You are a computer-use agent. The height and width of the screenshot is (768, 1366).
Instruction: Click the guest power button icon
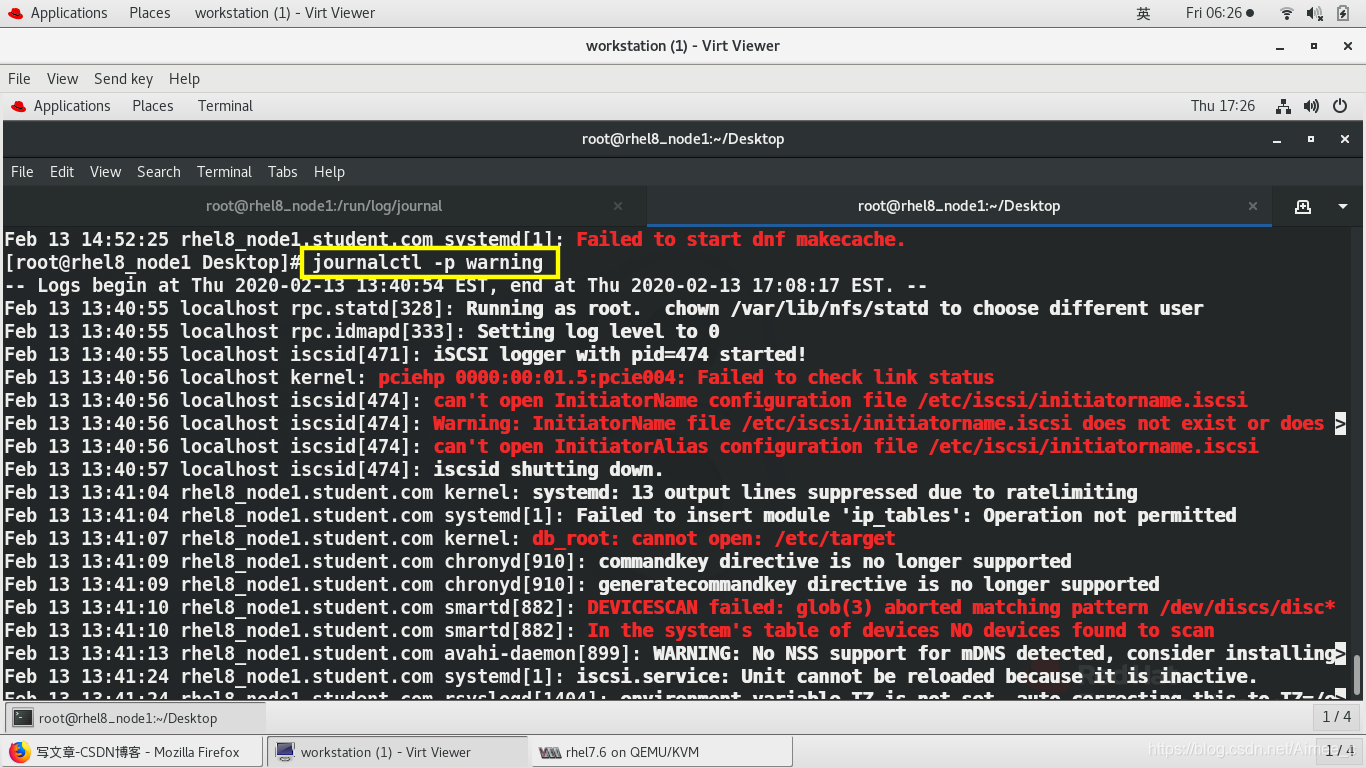coord(1341,106)
